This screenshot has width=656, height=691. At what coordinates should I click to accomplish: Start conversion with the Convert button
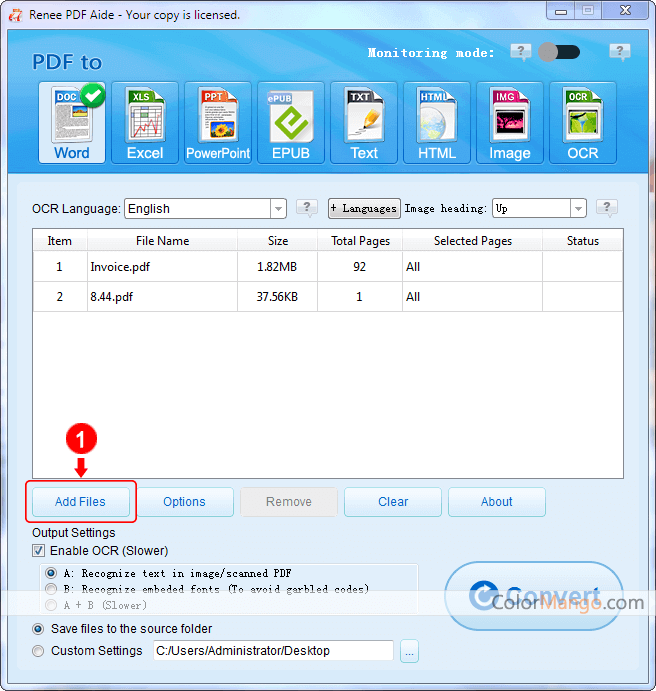534,596
